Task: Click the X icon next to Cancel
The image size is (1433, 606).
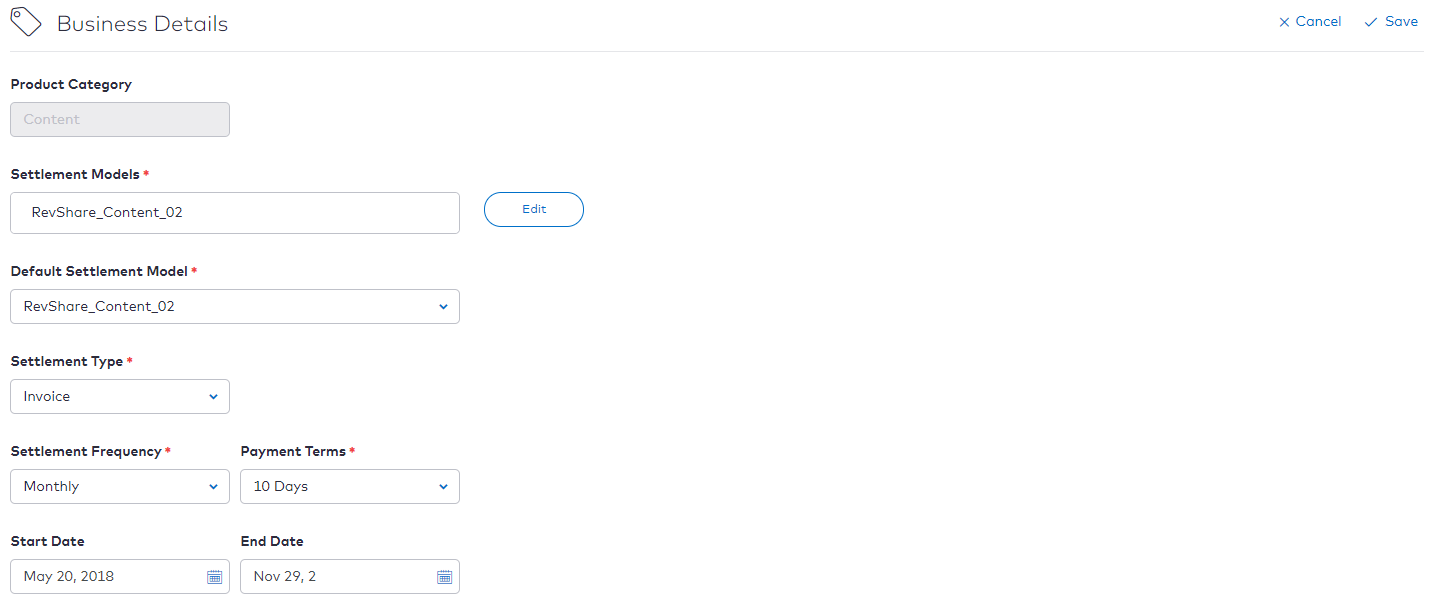Action: 1284,22
